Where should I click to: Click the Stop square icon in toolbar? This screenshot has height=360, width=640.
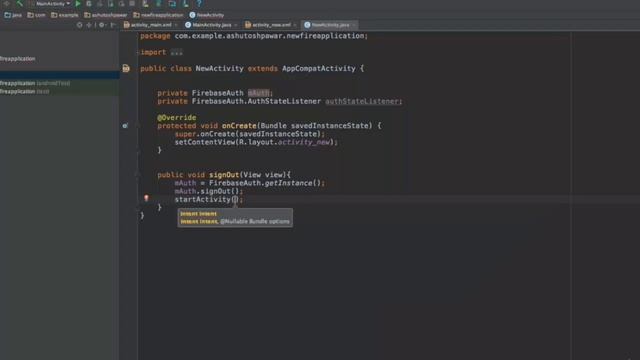tap(132, 4)
